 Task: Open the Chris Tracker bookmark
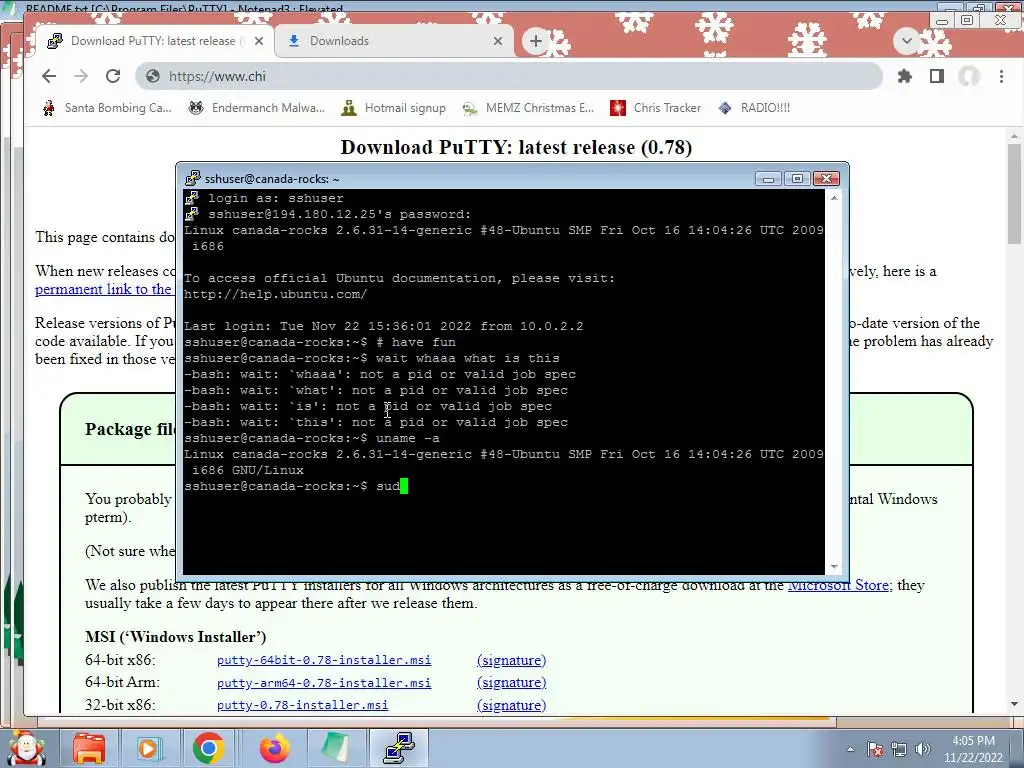point(656,108)
